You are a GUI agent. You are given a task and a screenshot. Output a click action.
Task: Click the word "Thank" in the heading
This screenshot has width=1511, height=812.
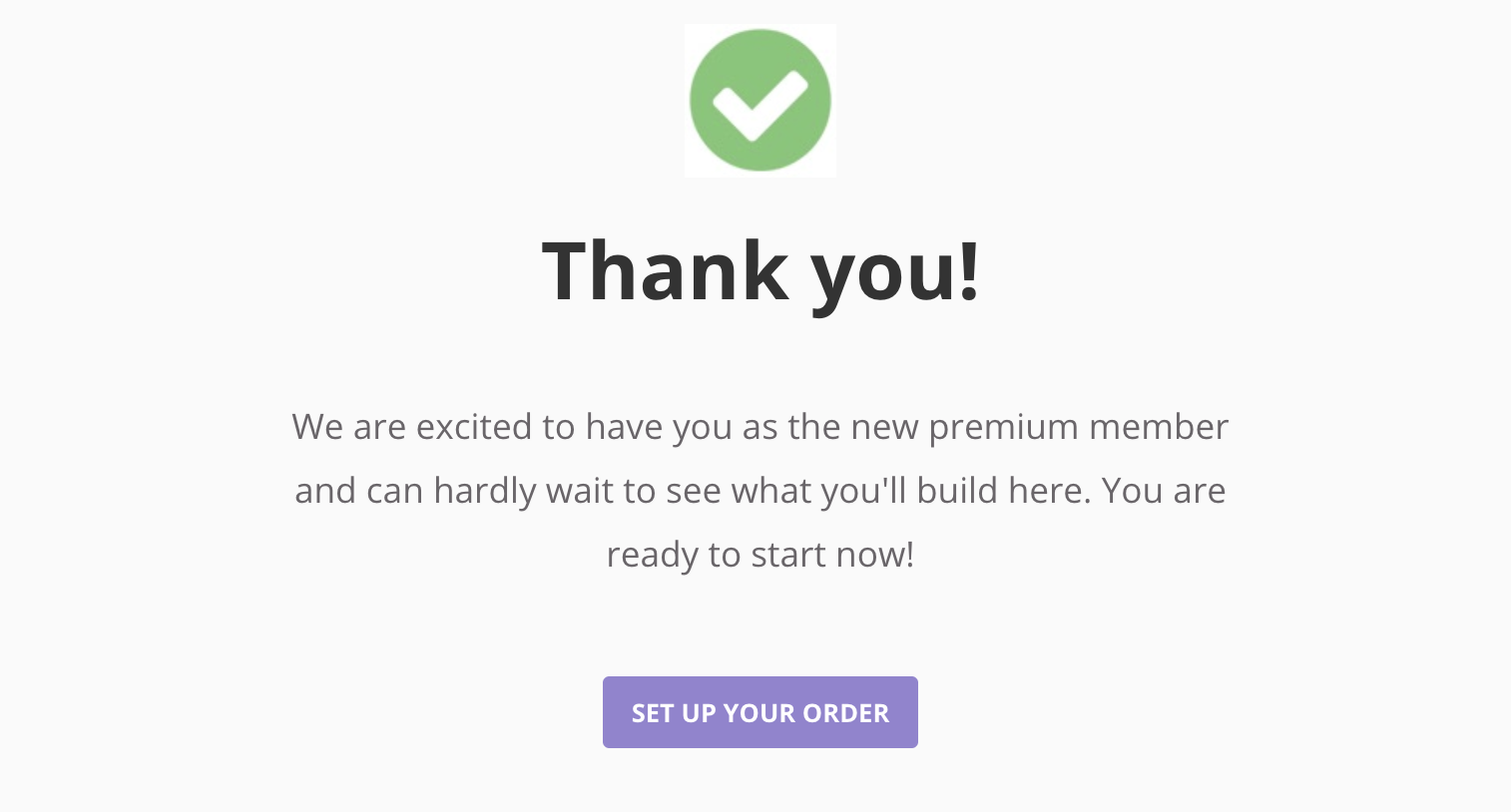point(665,270)
